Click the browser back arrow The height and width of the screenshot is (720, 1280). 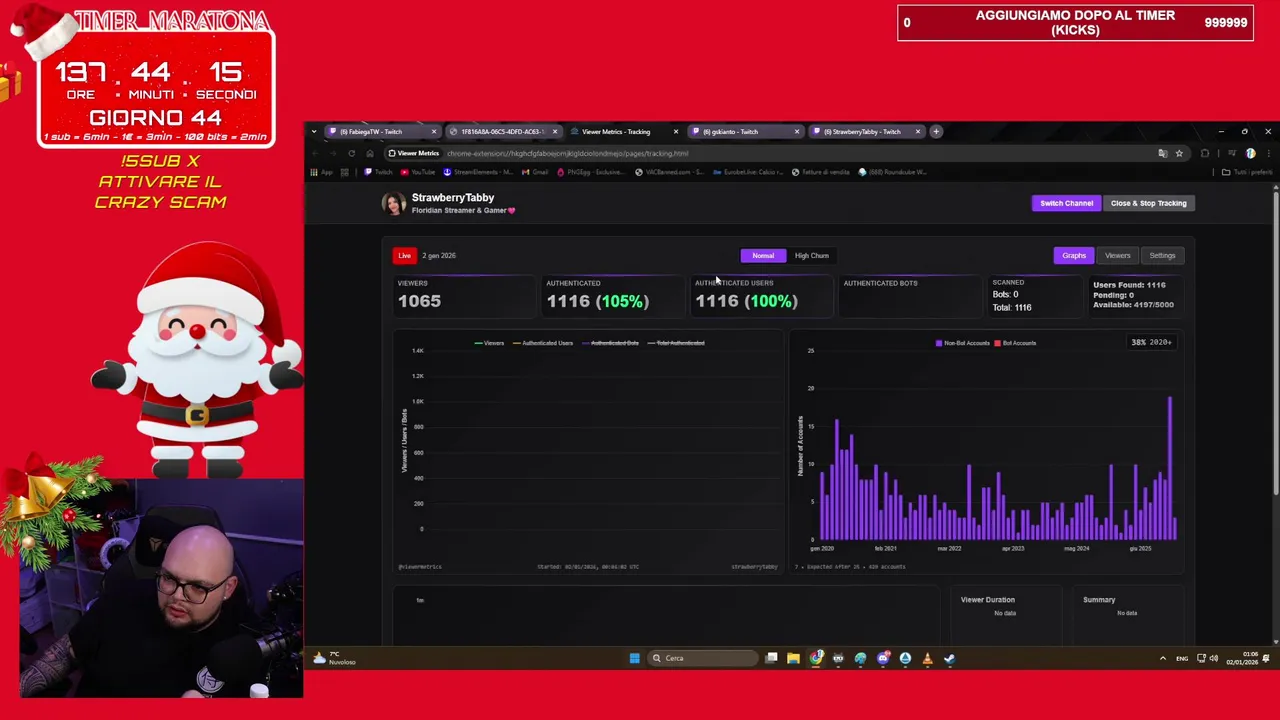click(x=315, y=154)
